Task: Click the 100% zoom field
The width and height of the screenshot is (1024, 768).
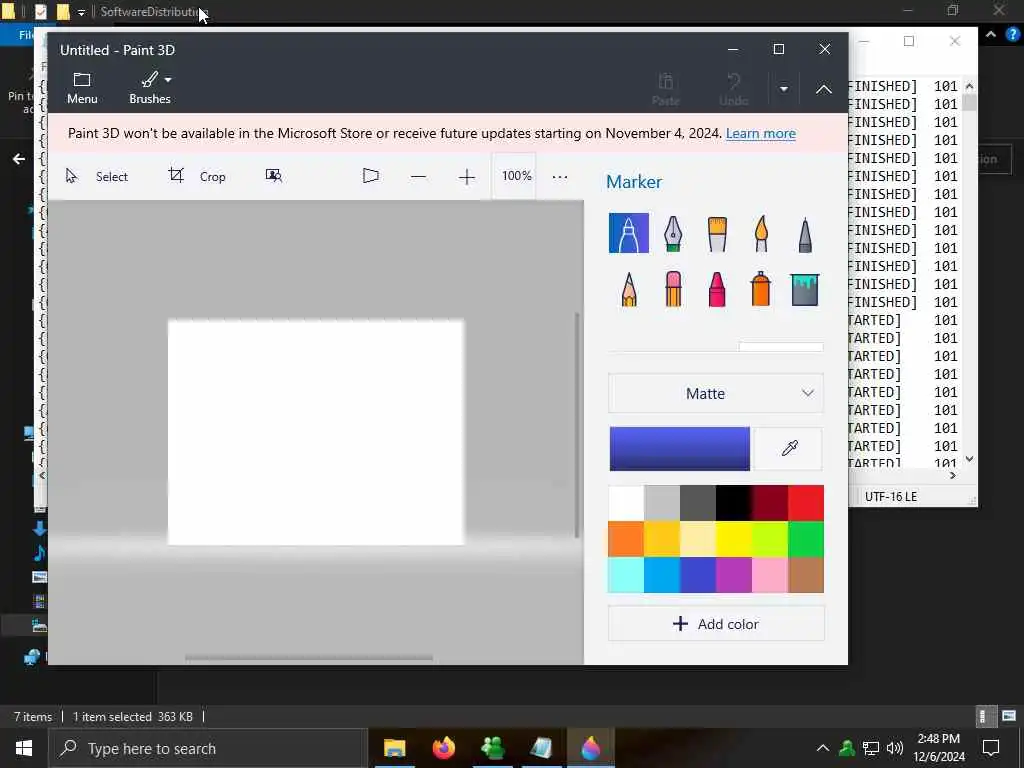Action: [x=516, y=176]
